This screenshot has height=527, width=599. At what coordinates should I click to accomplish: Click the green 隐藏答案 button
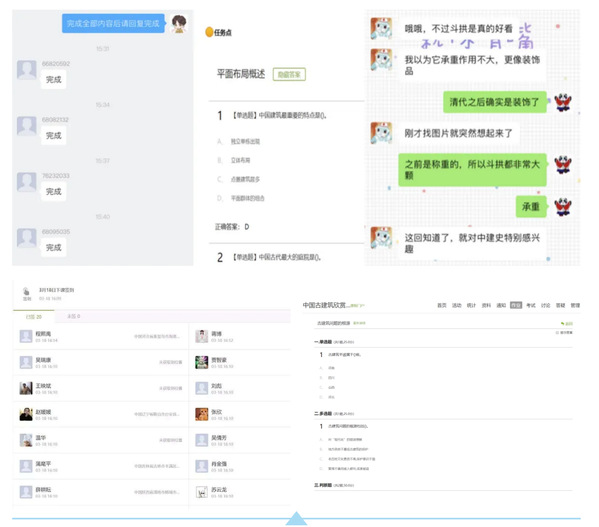point(289,74)
